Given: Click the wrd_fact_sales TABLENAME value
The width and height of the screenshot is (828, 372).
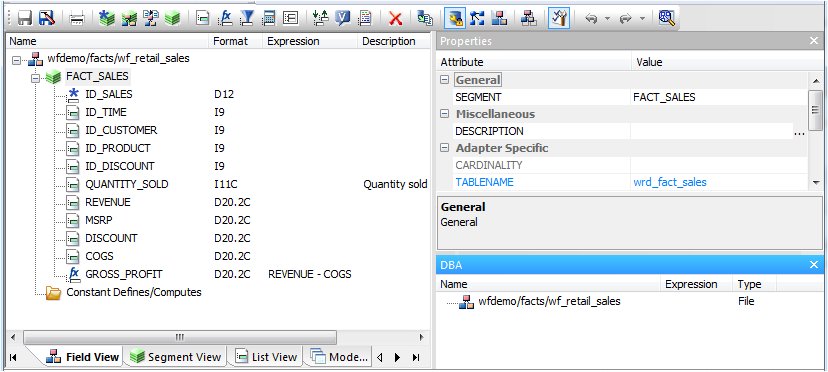Looking at the screenshot, I should (670, 182).
